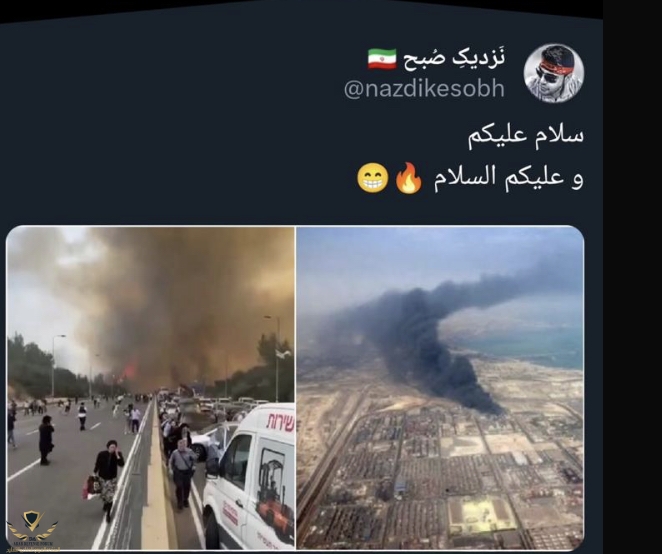Click the man in grey walking beside the van
This screenshot has width=662, height=554.
pyautogui.click(x=182, y=473)
